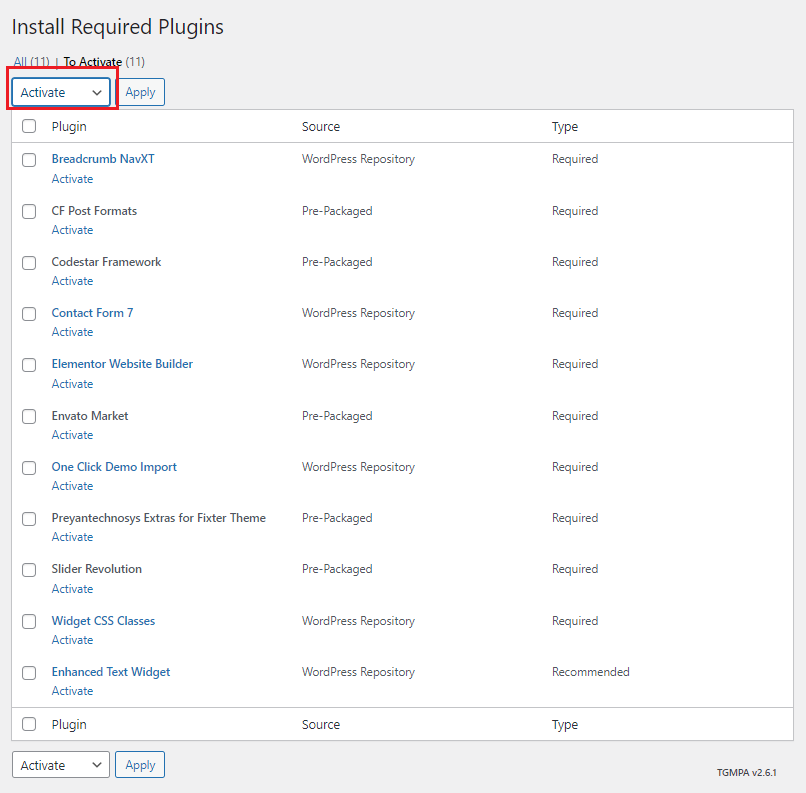This screenshot has height=793, width=806.
Task: Open the Elementor Website Builder plugin link
Action: [122, 364]
